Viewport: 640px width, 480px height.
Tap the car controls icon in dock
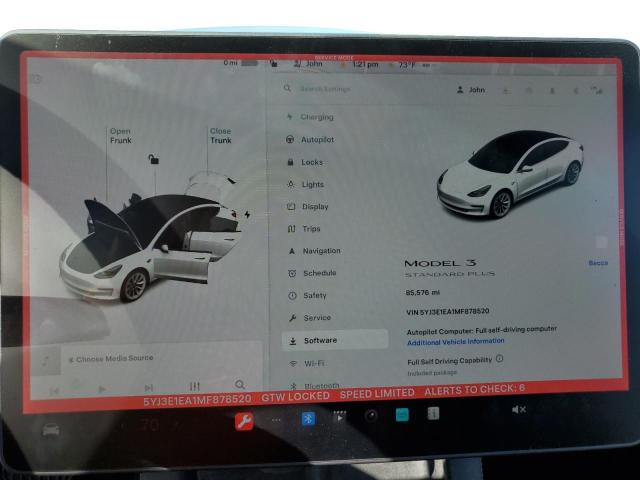tap(50, 428)
